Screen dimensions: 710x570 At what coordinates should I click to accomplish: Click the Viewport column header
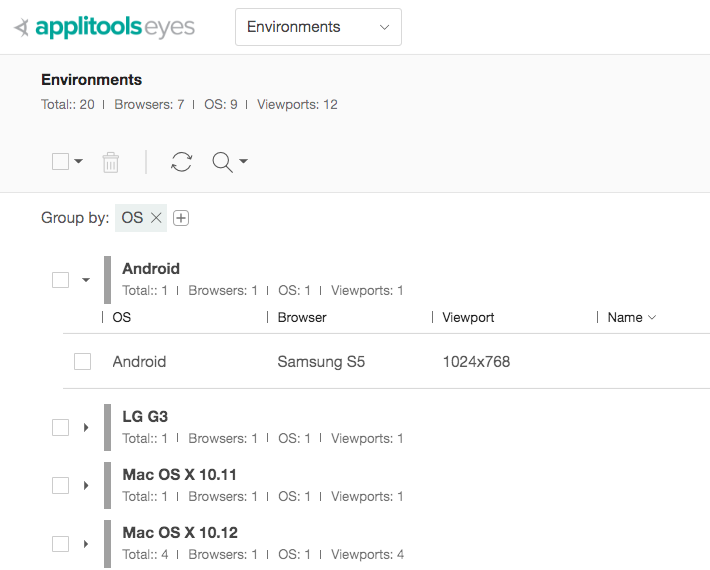(x=468, y=318)
